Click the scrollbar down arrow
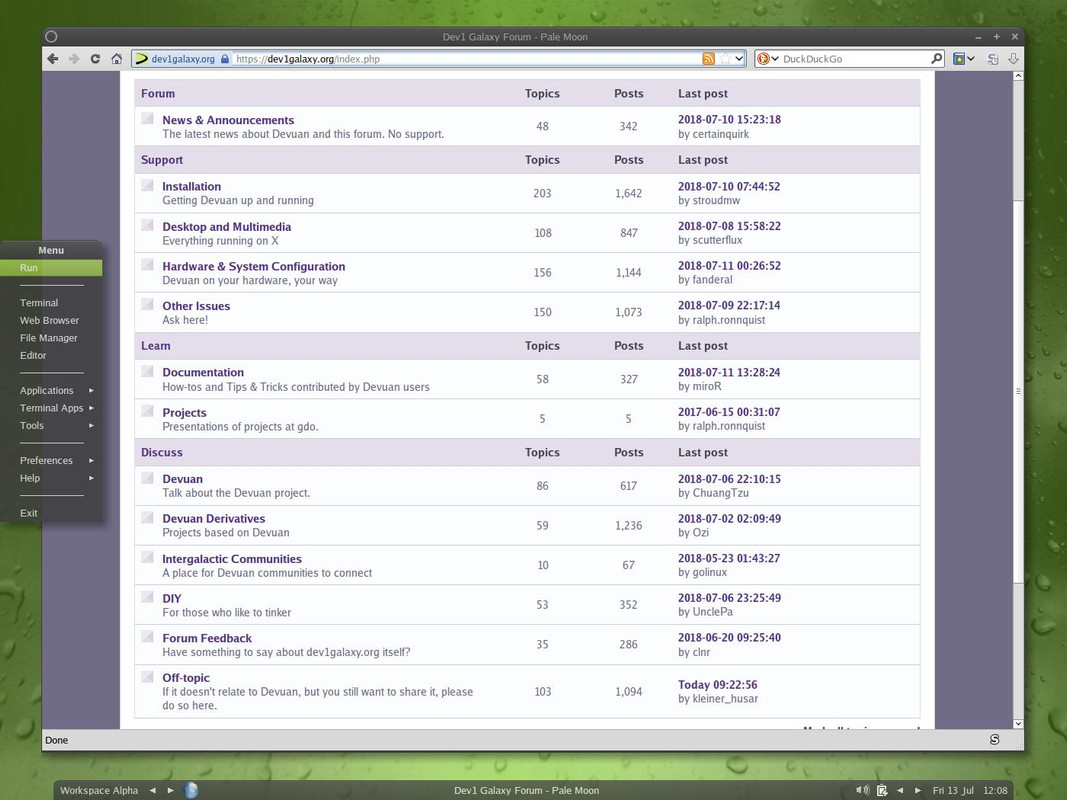Screen dimensions: 1067x800 pos(1018,724)
